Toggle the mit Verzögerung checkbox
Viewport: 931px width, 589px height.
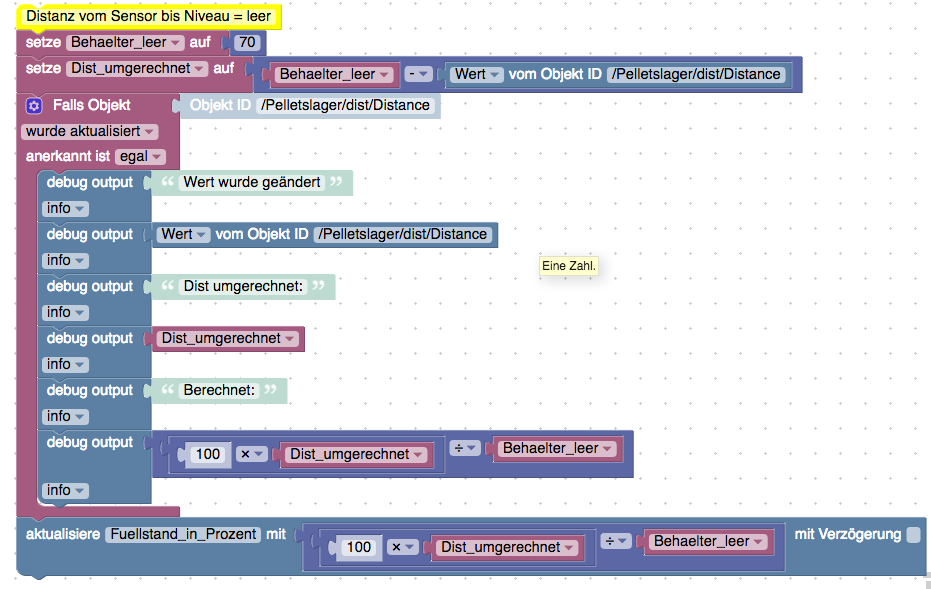[914, 534]
